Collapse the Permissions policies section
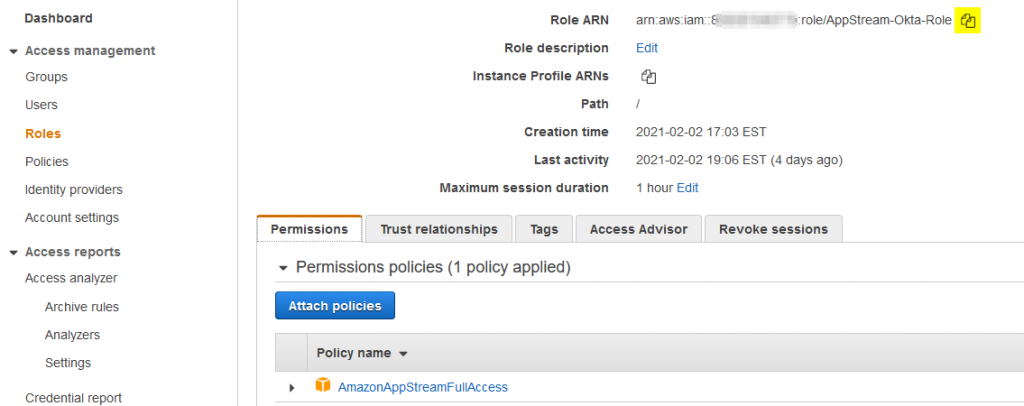1024x406 pixels. [283, 268]
